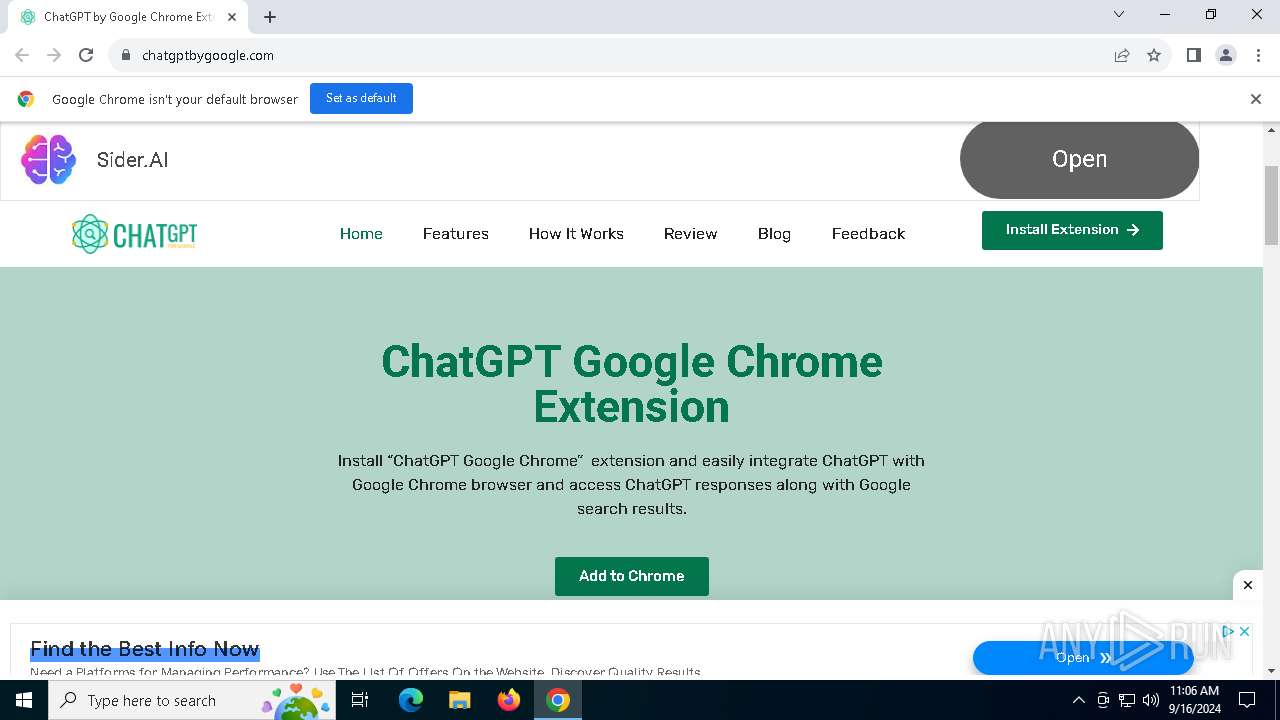
Task: Set Chrome as default browser
Action: 361,98
